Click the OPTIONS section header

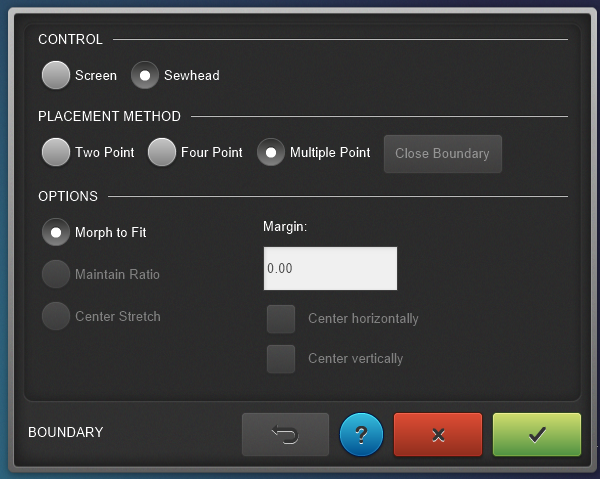(x=68, y=196)
